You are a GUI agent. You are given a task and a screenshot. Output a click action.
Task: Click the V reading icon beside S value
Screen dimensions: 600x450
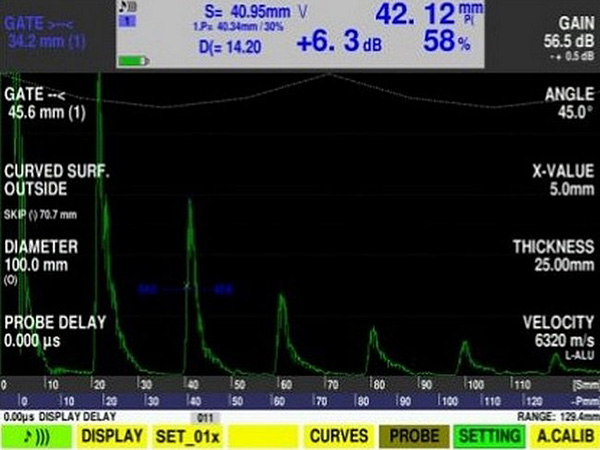coord(303,12)
